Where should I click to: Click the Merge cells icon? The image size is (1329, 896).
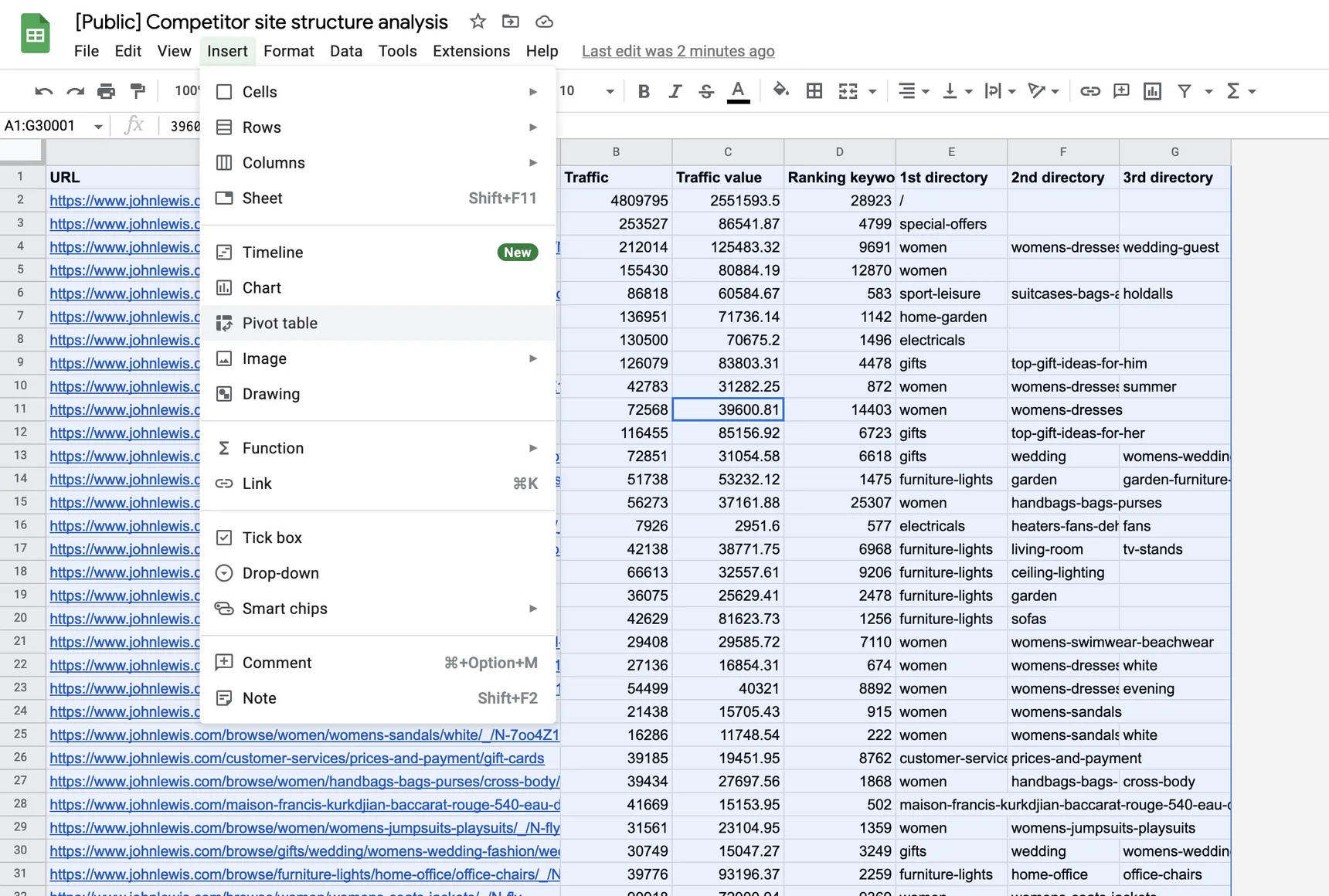[848, 91]
